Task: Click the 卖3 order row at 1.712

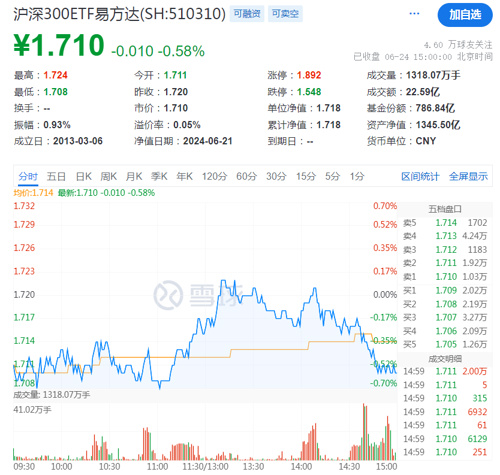Action: (445, 250)
